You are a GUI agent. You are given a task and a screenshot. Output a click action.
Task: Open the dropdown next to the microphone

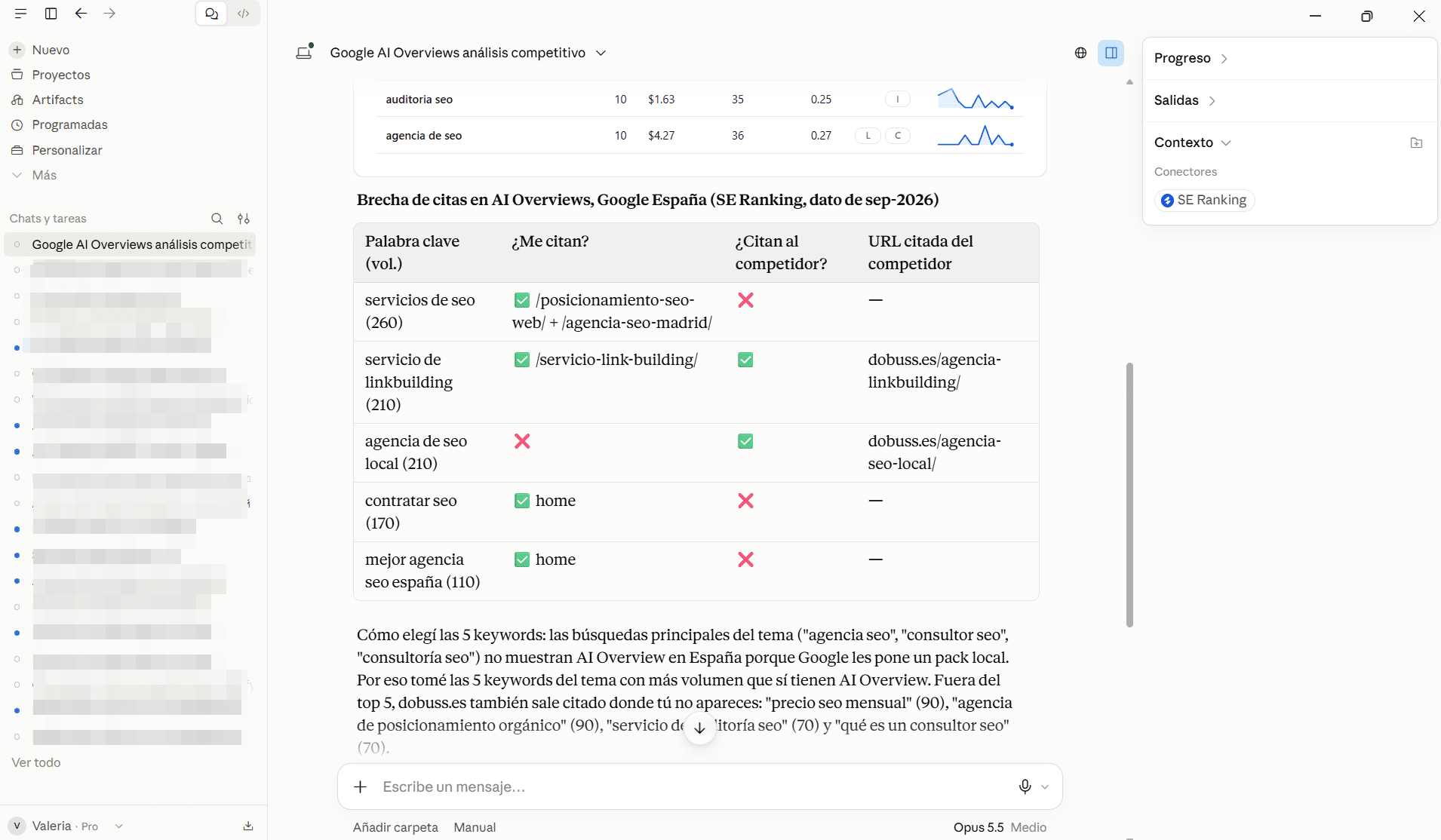(x=1045, y=786)
